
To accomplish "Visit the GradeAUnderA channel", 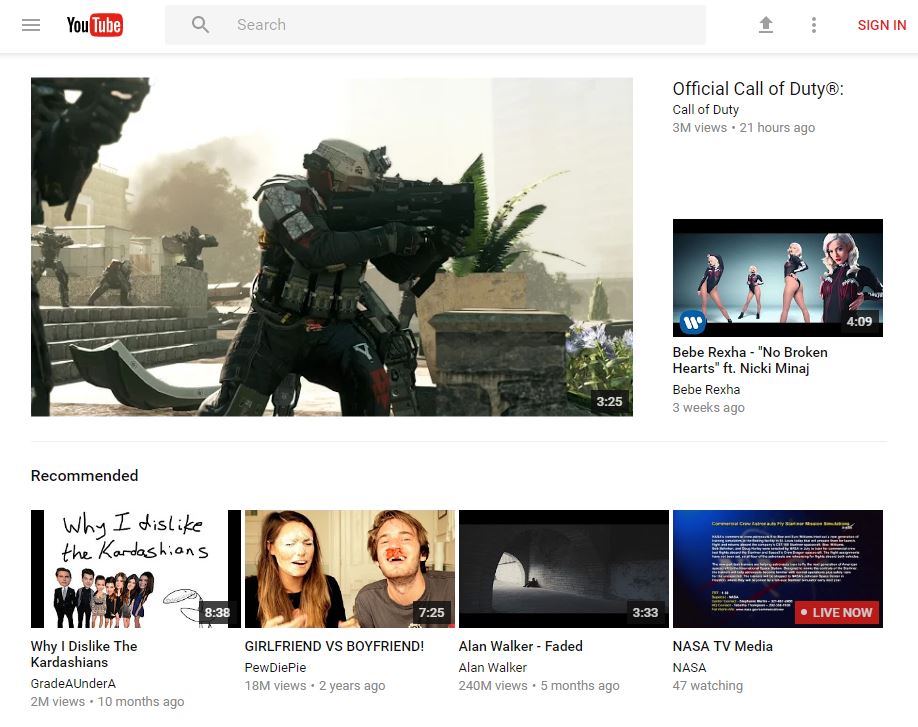I will pyautogui.click(x=73, y=684).
